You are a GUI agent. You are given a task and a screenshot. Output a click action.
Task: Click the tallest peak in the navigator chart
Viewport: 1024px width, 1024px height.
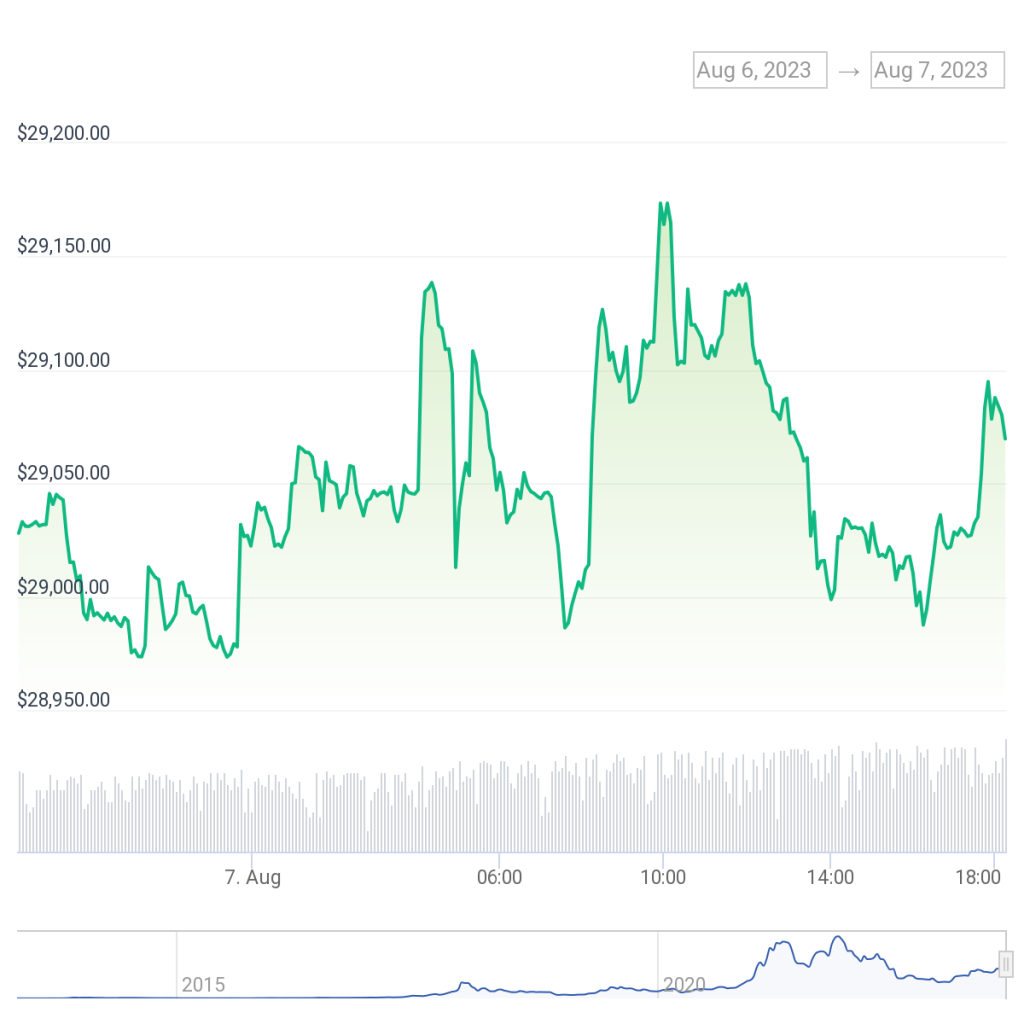pyautogui.click(x=837, y=938)
